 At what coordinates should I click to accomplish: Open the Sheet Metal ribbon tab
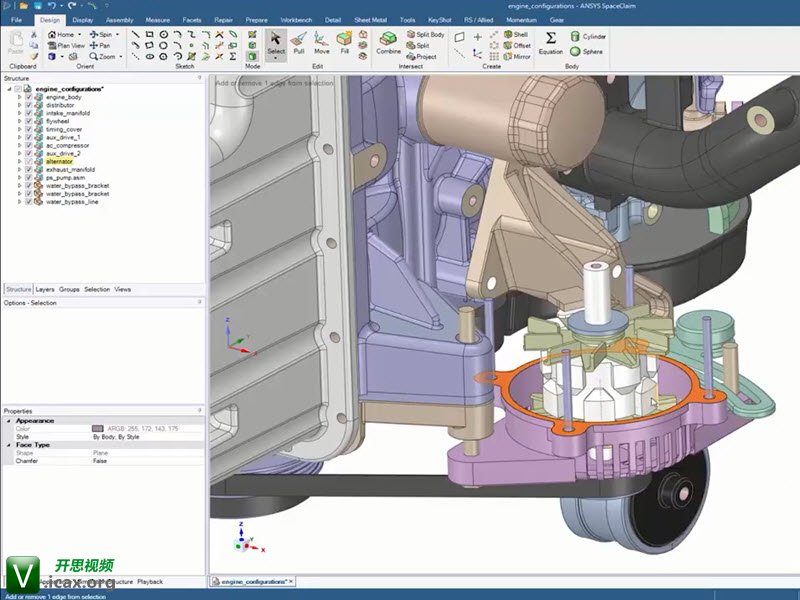tap(370, 20)
